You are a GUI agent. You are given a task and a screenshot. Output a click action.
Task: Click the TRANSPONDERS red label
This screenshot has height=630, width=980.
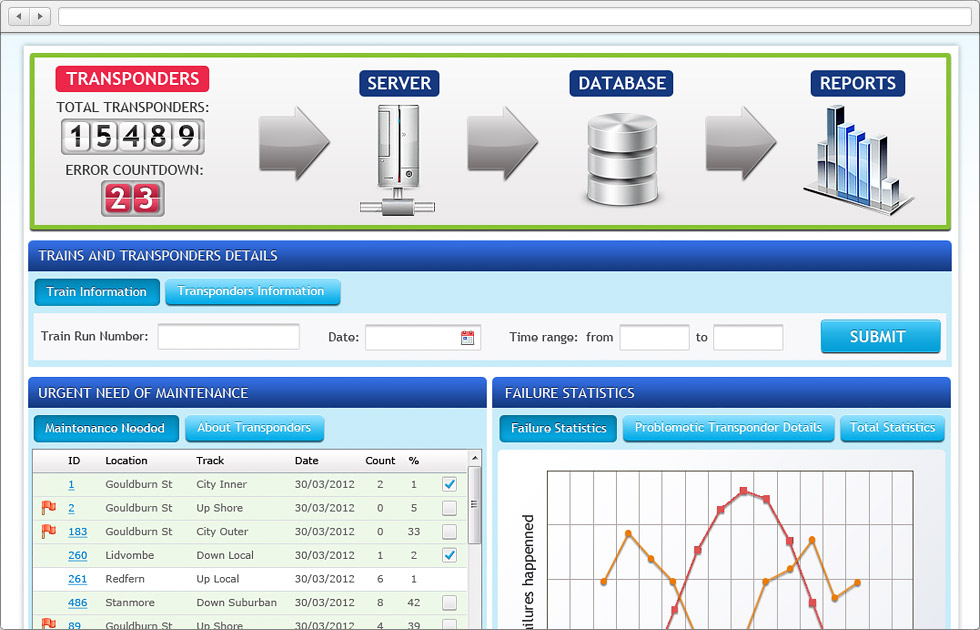point(132,79)
